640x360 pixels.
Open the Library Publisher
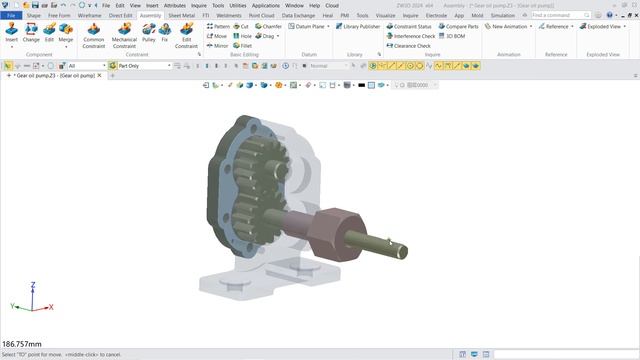point(358,26)
